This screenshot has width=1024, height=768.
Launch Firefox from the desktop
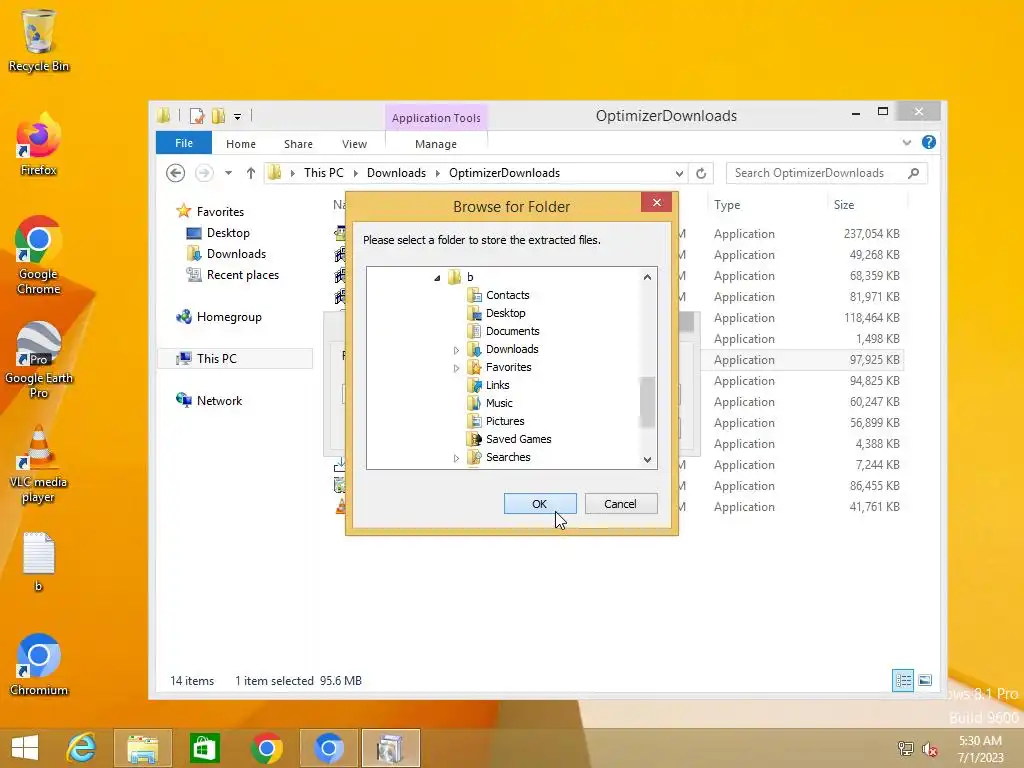pos(39,145)
